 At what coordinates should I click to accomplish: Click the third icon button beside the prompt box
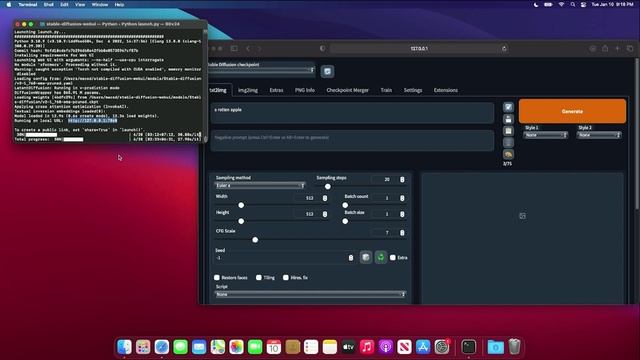coord(508,131)
